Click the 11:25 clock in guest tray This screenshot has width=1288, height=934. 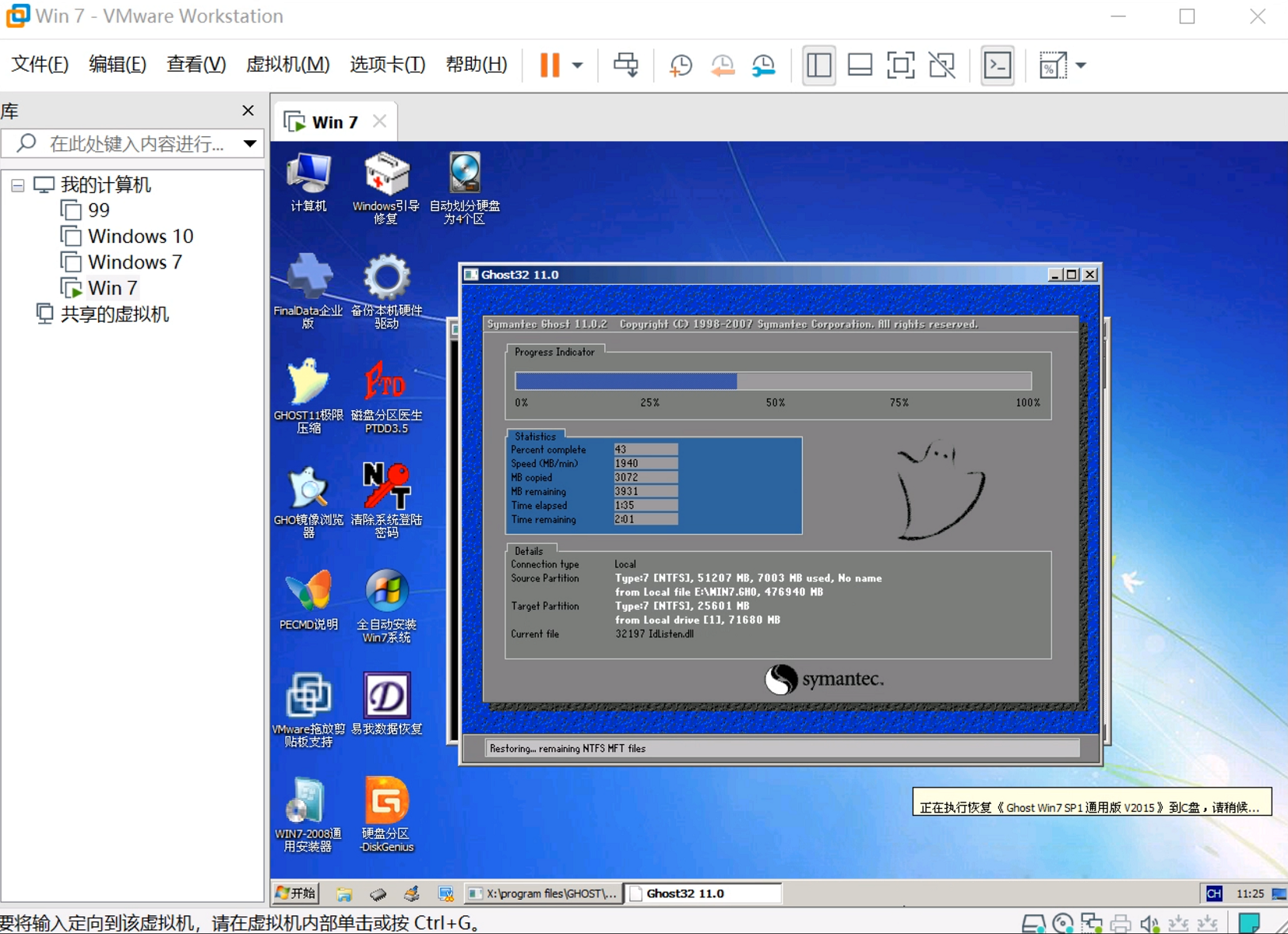1250,894
